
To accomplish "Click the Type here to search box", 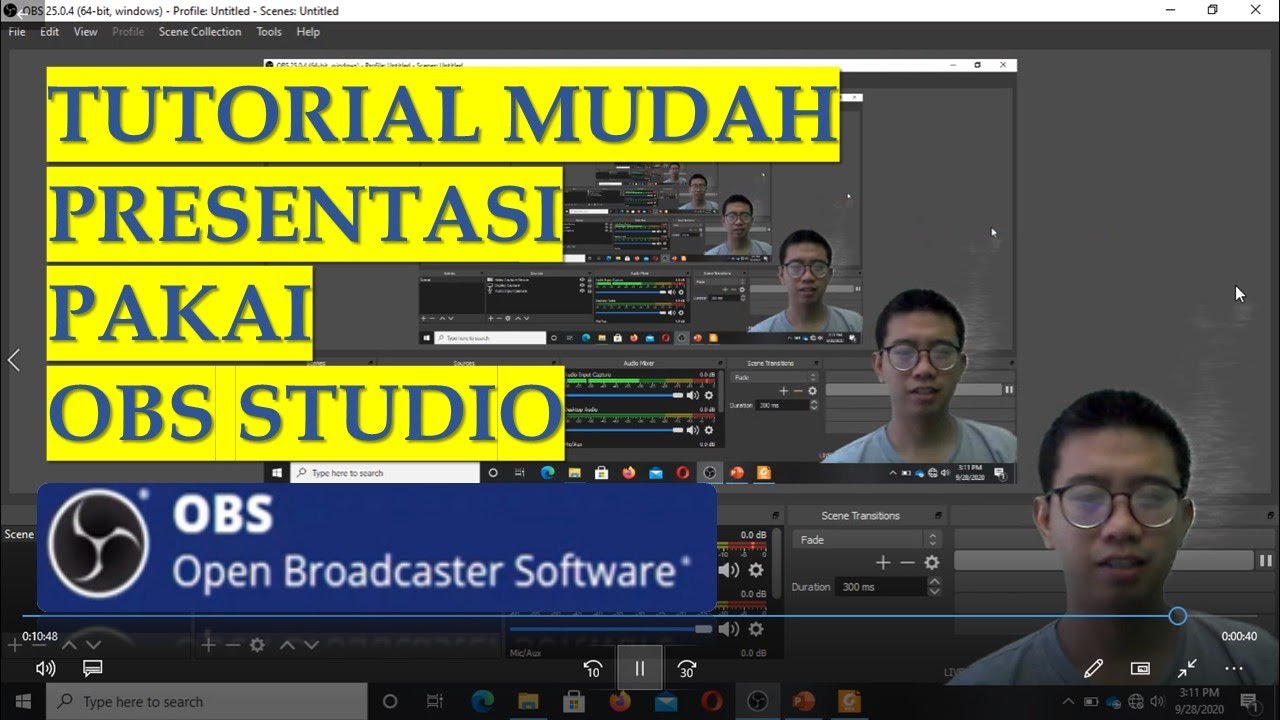I will (x=207, y=701).
